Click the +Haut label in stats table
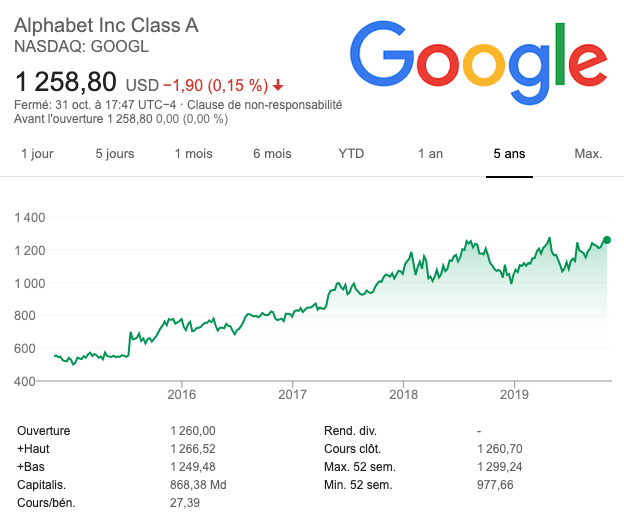 point(34,448)
